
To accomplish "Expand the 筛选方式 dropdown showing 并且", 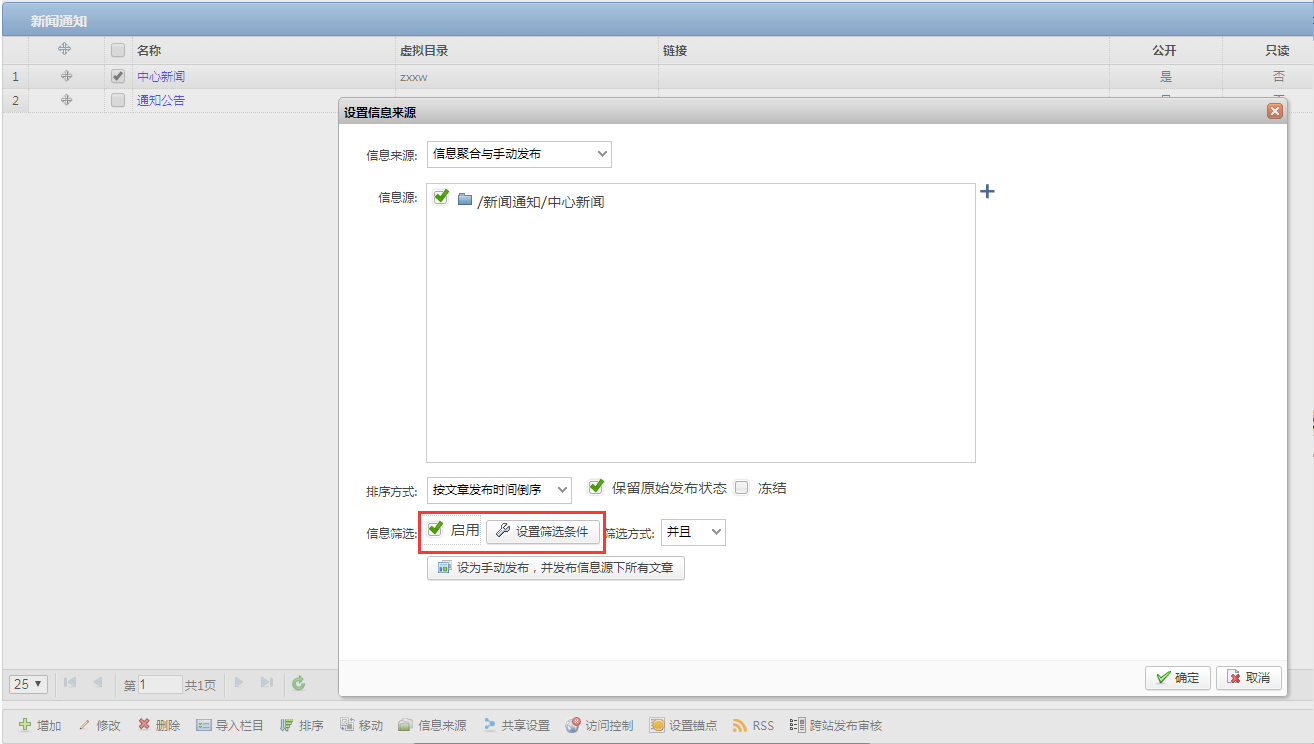I will [x=693, y=532].
